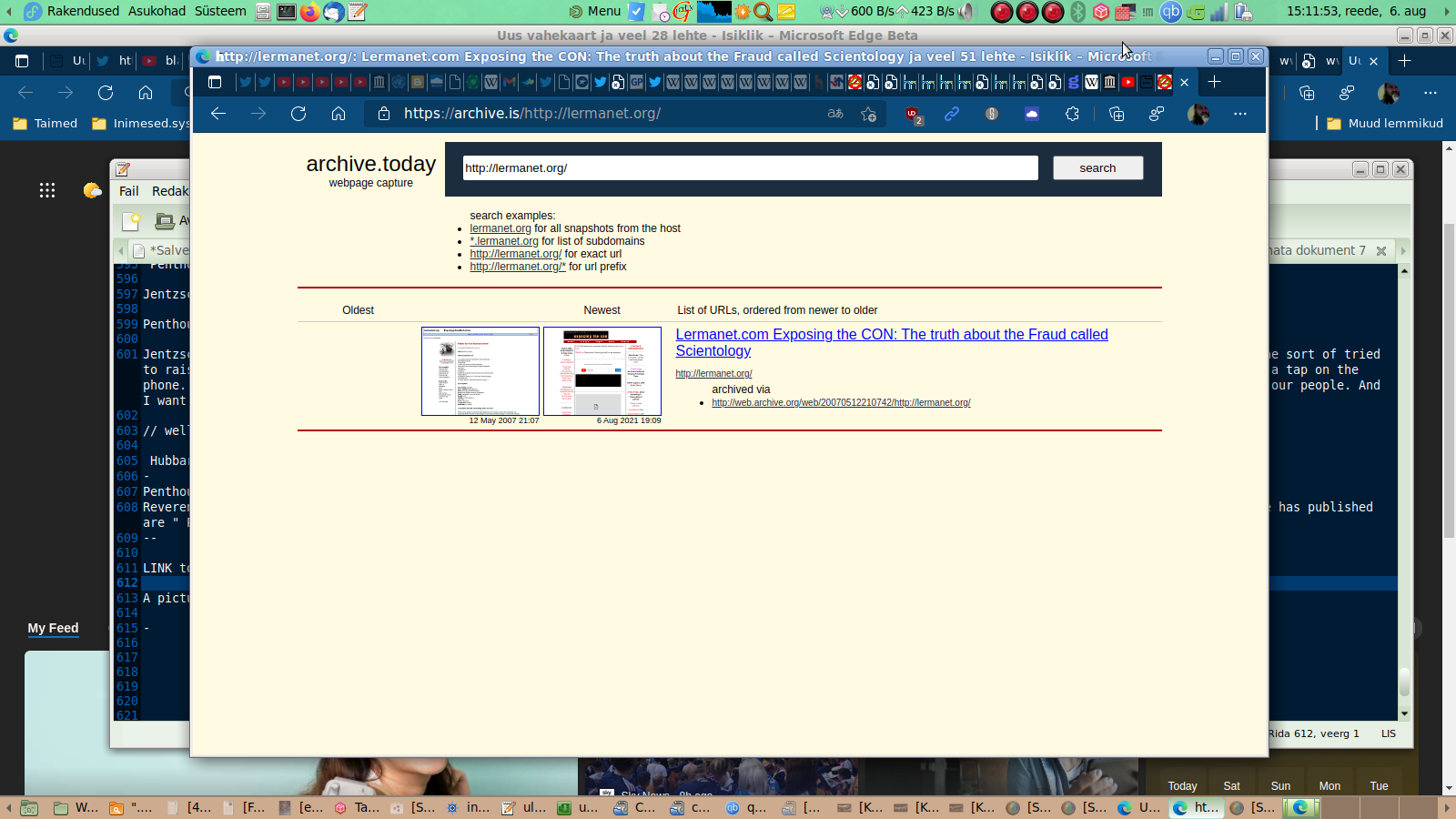Open *.lermanet.org subdomains link
The width and height of the screenshot is (1456, 819).
(504, 241)
